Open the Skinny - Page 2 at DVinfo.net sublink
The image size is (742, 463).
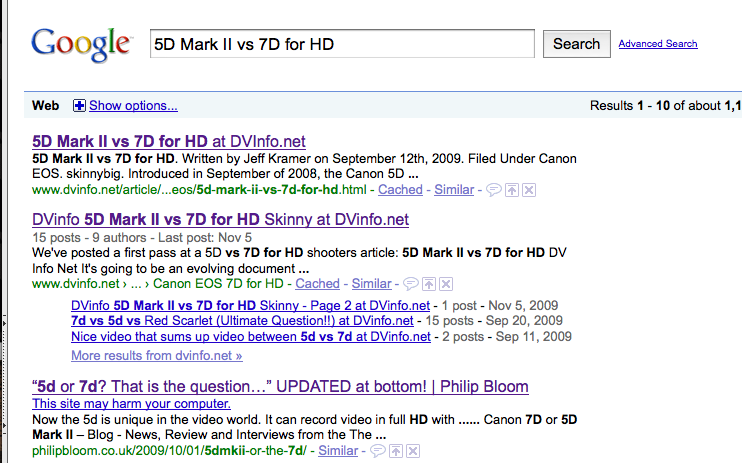tap(250, 305)
